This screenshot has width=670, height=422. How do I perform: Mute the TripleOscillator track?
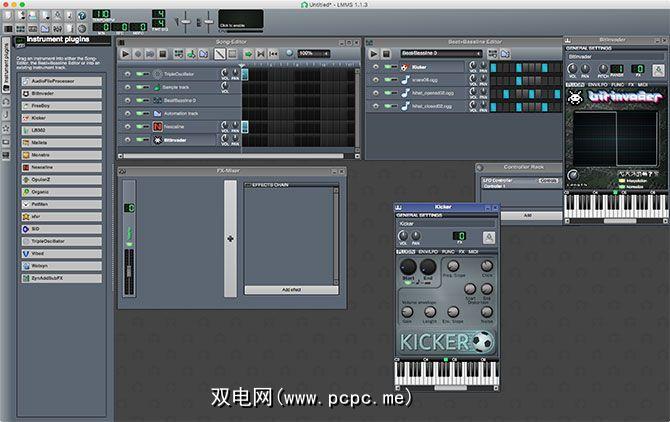138,75
